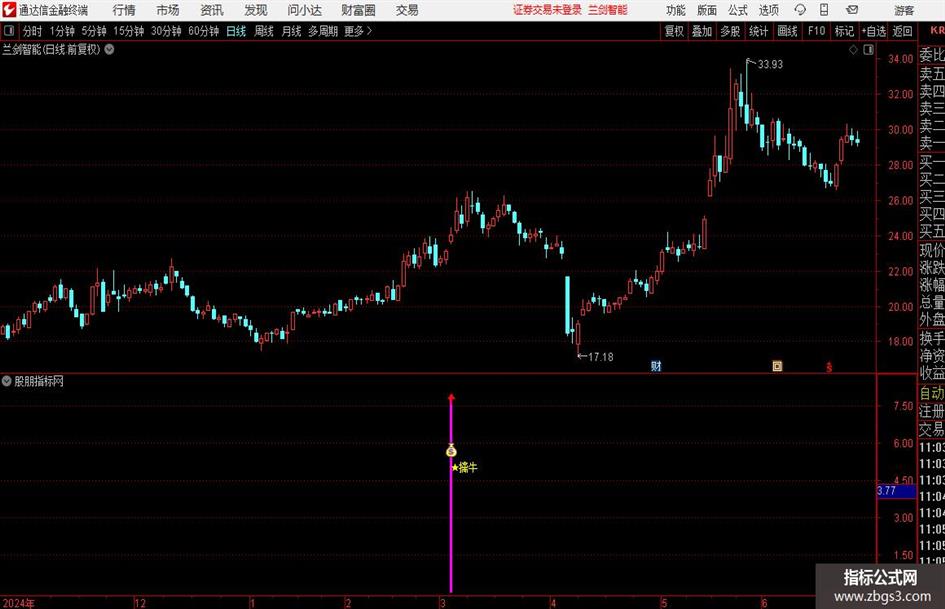
Task: Click the 叠加 overlay button
Action: [702, 31]
